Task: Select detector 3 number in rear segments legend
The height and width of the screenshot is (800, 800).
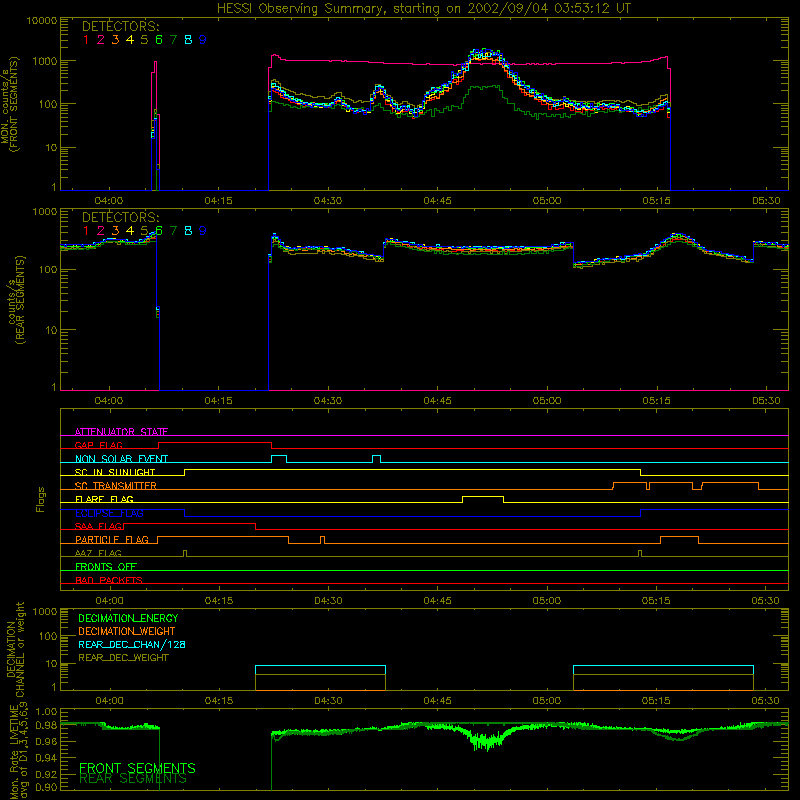Action: click(x=115, y=231)
